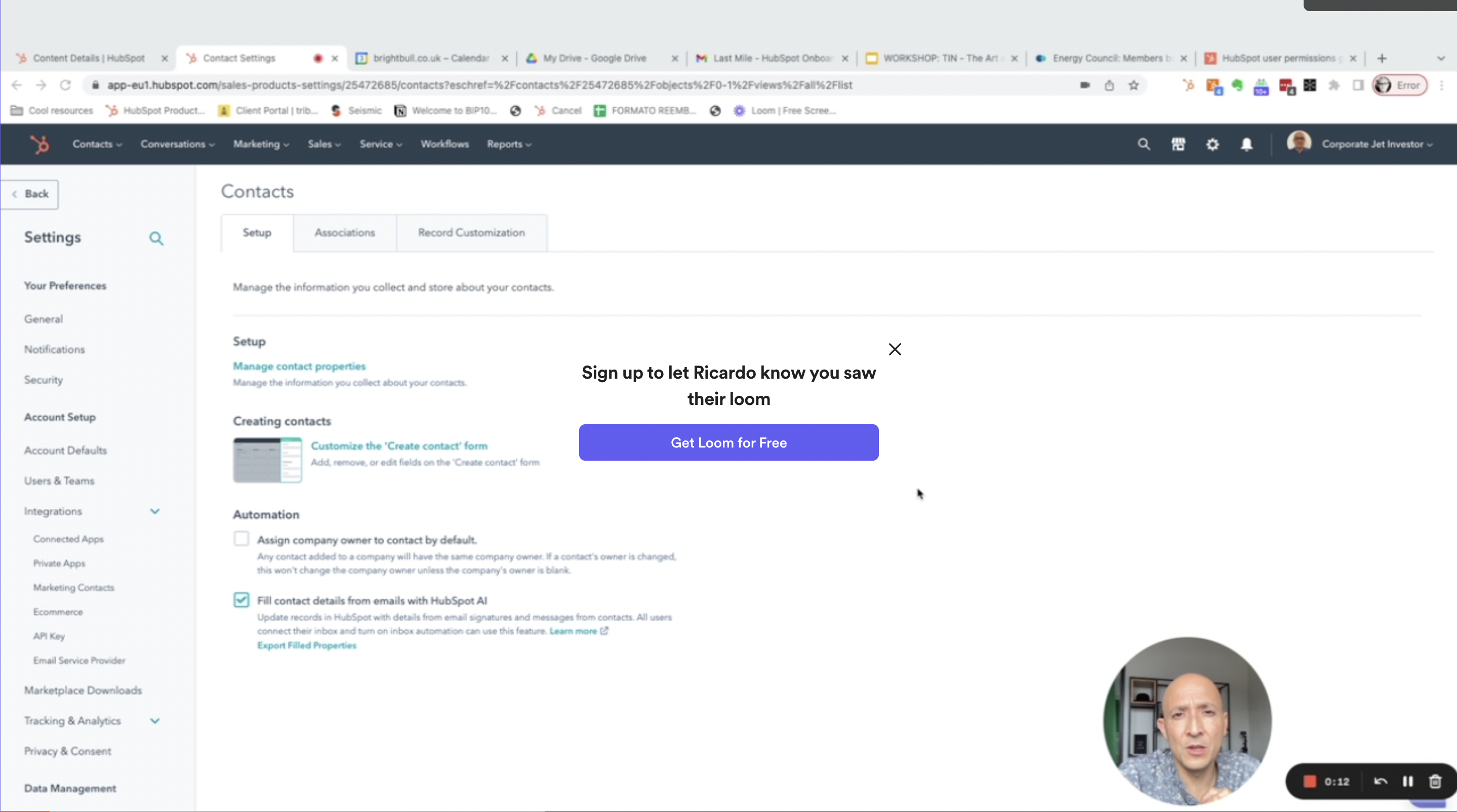The height and width of the screenshot is (812, 1457).
Task: Open the extensions puzzle icon
Action: click(x=1333, y=85)
